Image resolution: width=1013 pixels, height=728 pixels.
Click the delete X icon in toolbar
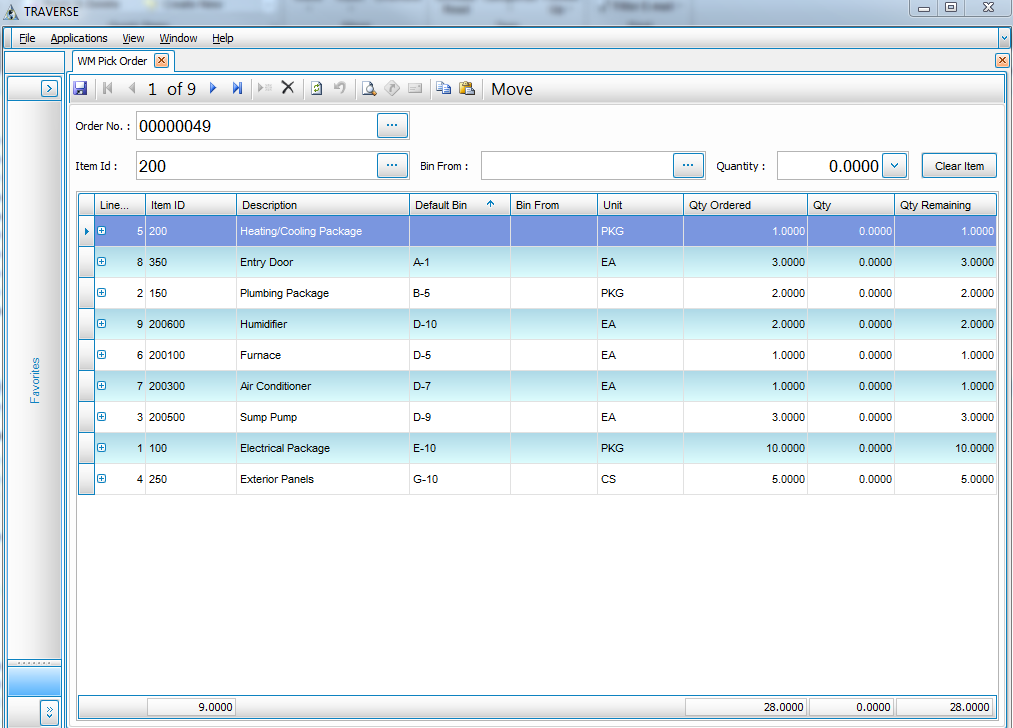[288, 88]
